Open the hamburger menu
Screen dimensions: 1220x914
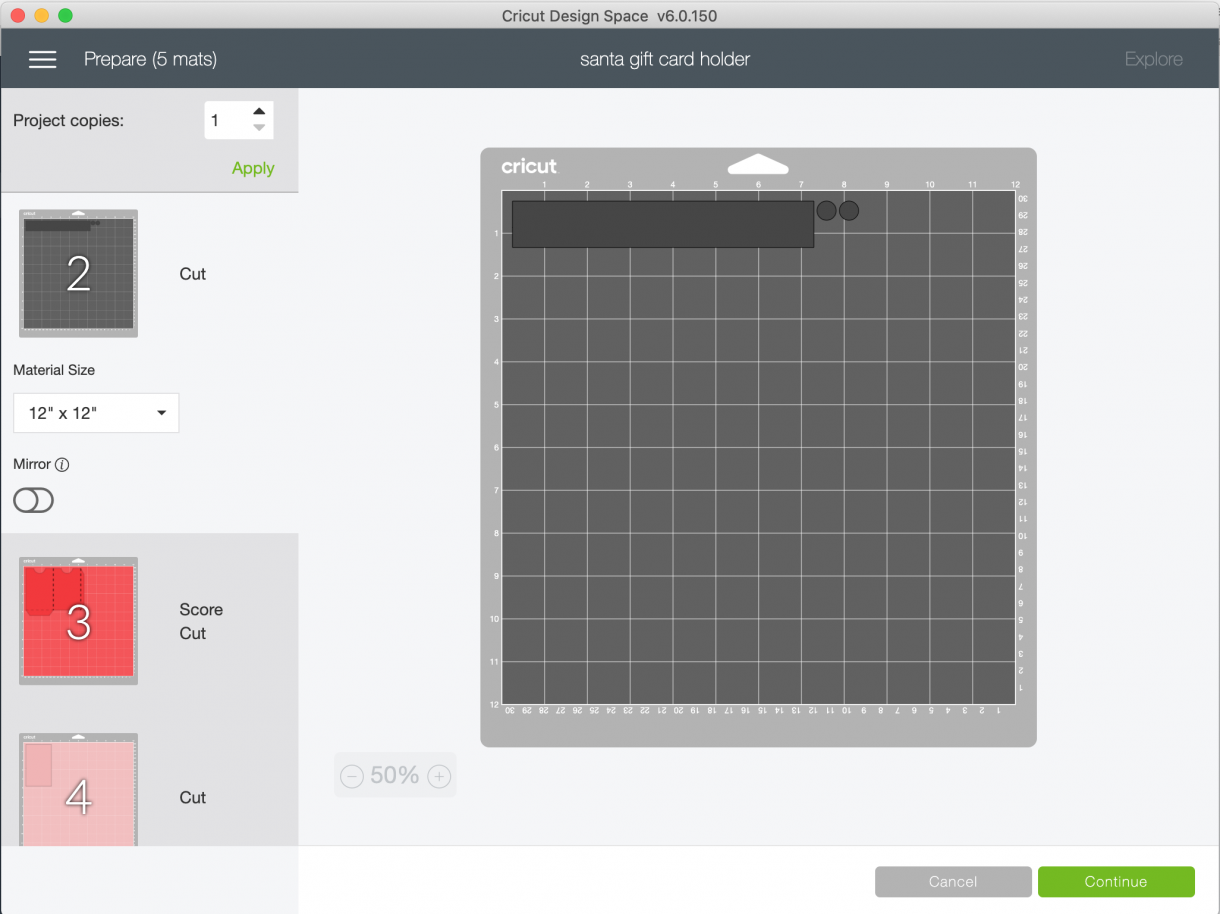click(42, 59)
